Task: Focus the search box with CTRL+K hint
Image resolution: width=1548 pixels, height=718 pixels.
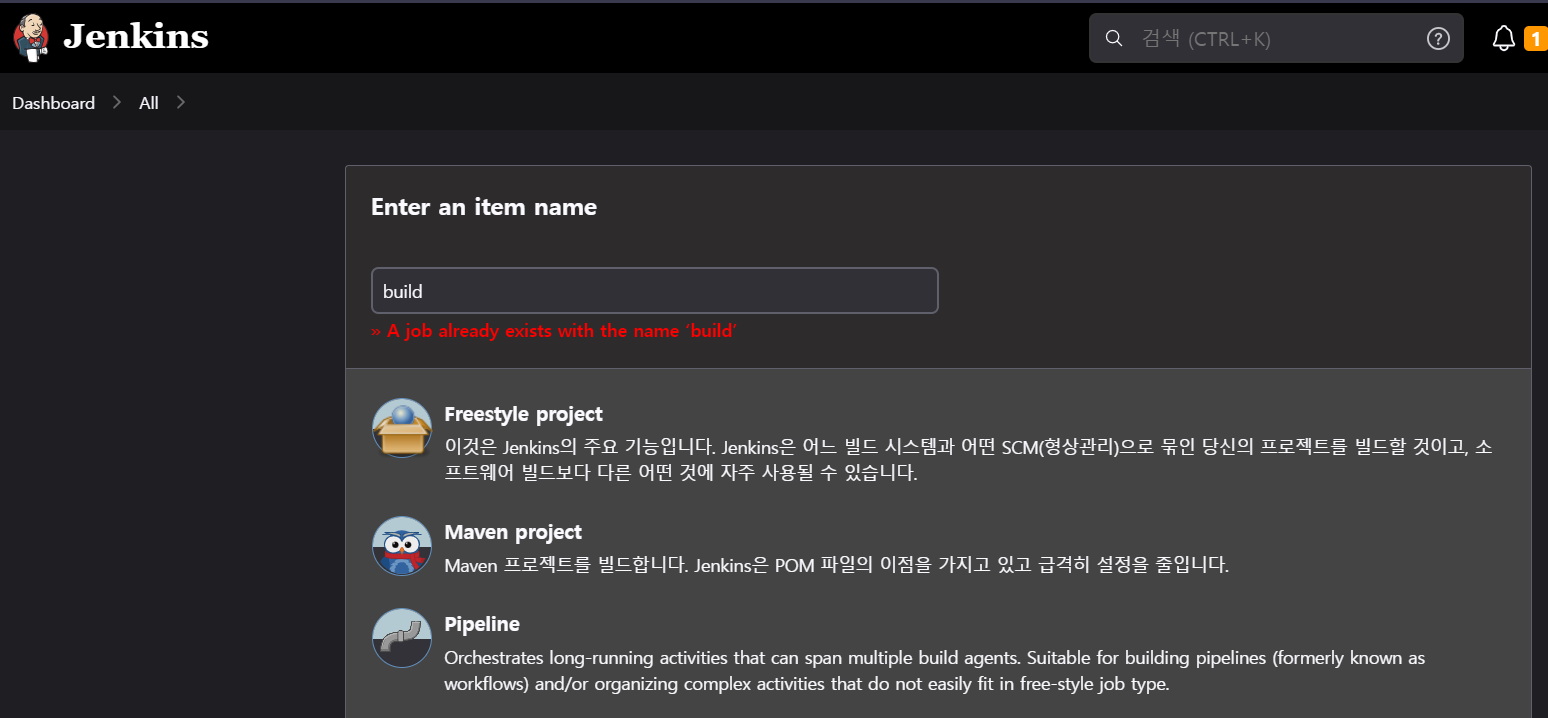Action: coord(1276,38)
